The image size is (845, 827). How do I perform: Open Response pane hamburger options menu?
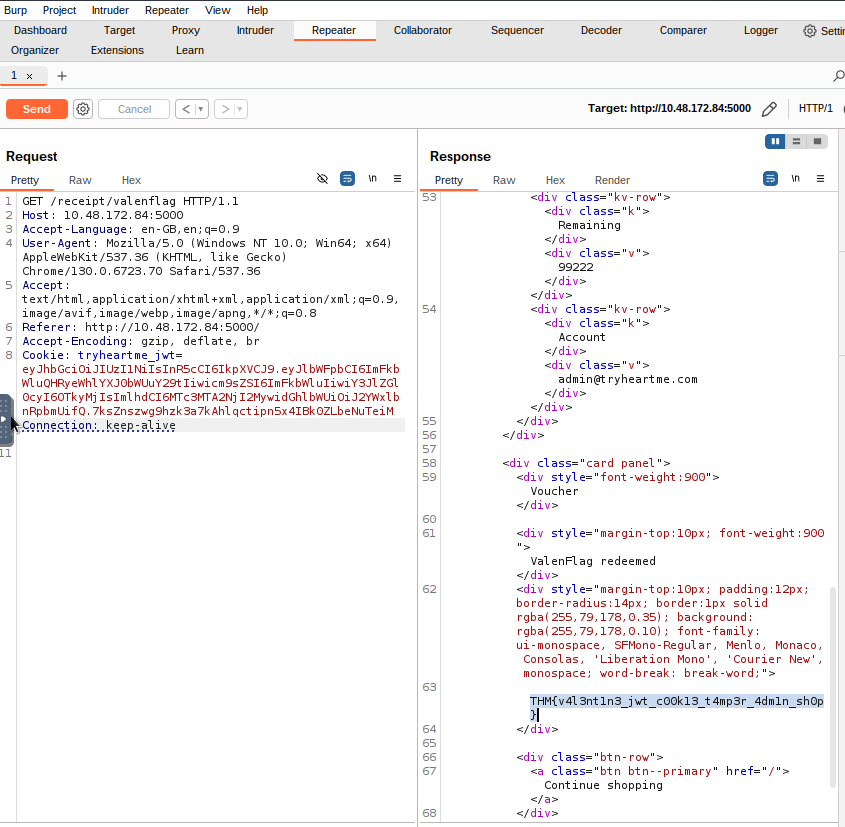[821, 179]
